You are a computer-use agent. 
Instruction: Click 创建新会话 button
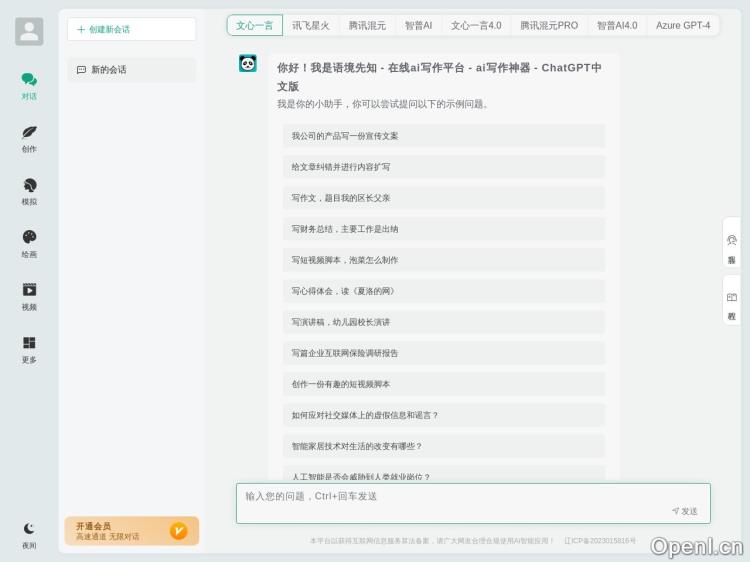(132, 29)
